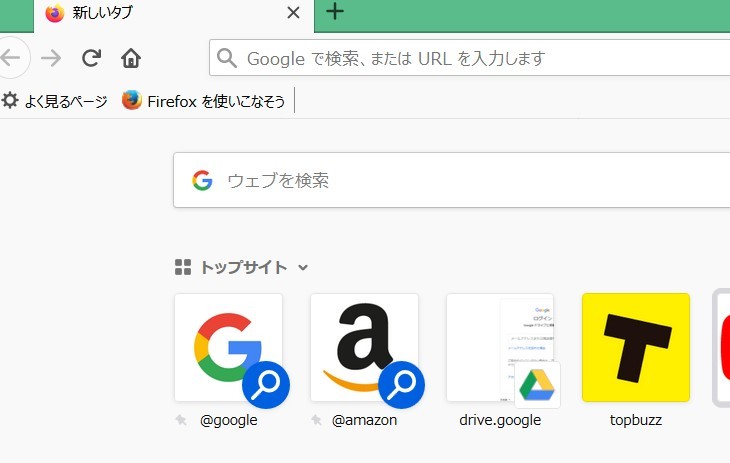Open the @amazon top site tile
Screen dimensions: 730x463
(364, 347)
